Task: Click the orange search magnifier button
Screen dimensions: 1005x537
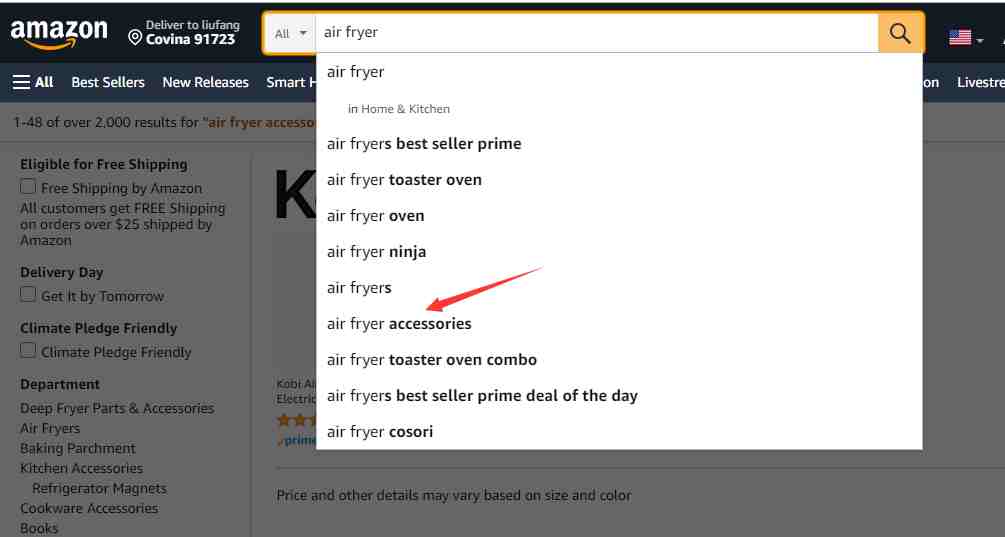Action: [x=901, y=33]
